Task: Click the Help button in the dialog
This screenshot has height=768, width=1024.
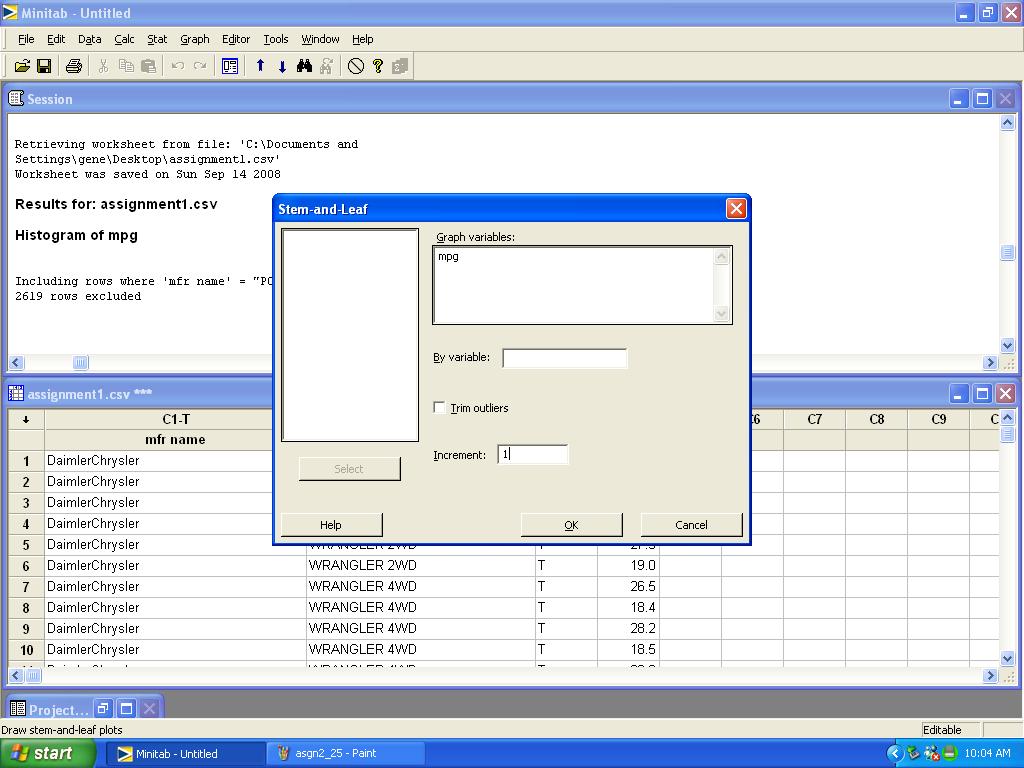Action: (331, 525)
